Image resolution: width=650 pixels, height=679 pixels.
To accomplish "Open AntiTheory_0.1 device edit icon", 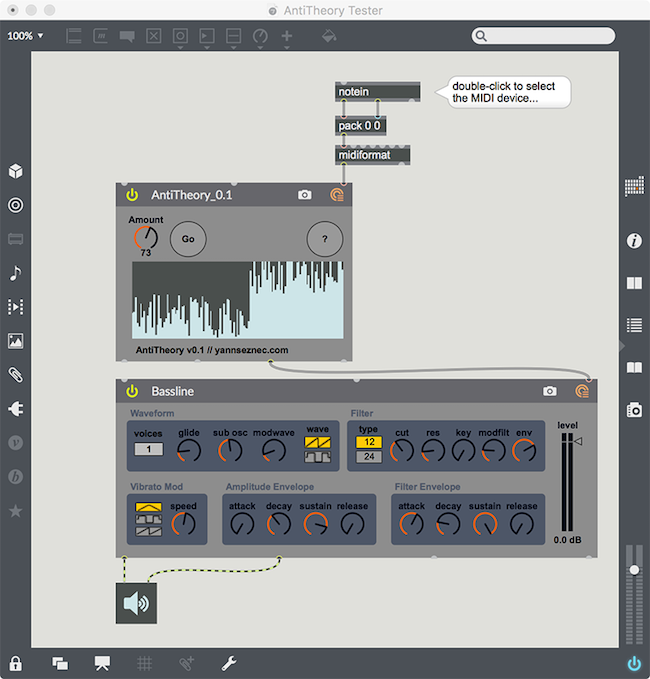I will click(337, 195).
